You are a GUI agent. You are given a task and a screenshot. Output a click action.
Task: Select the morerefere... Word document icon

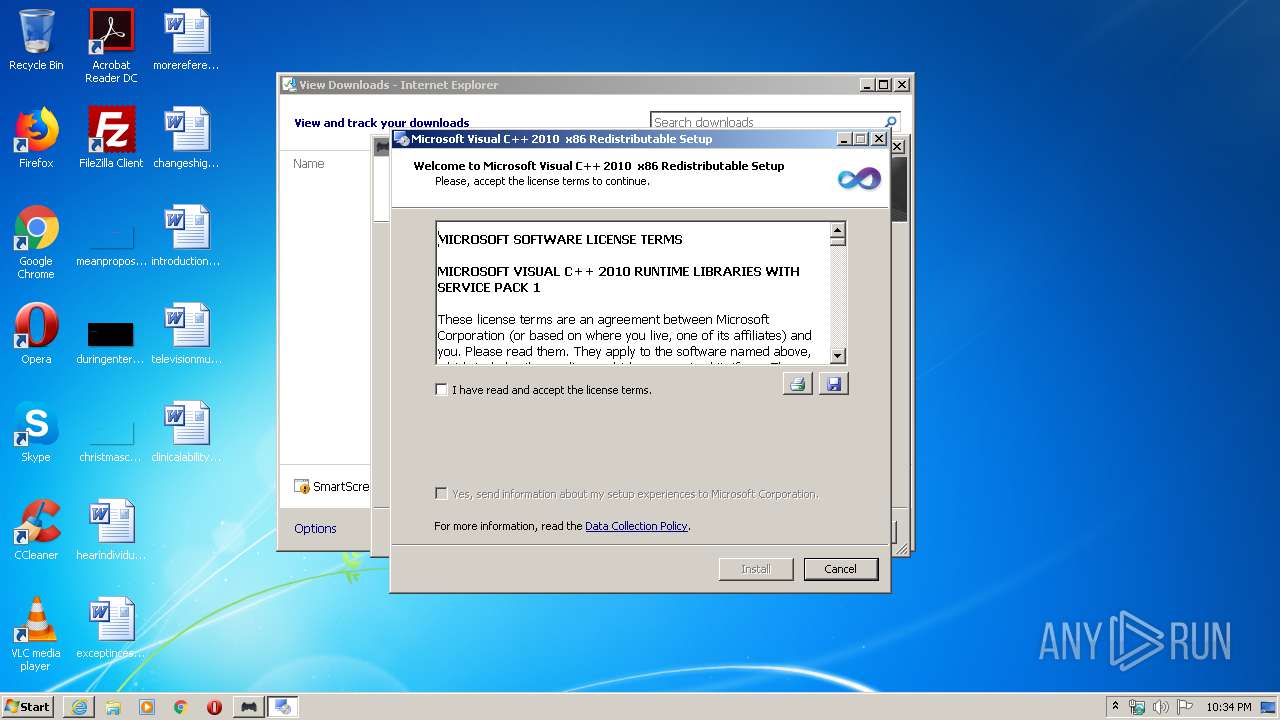186,40
